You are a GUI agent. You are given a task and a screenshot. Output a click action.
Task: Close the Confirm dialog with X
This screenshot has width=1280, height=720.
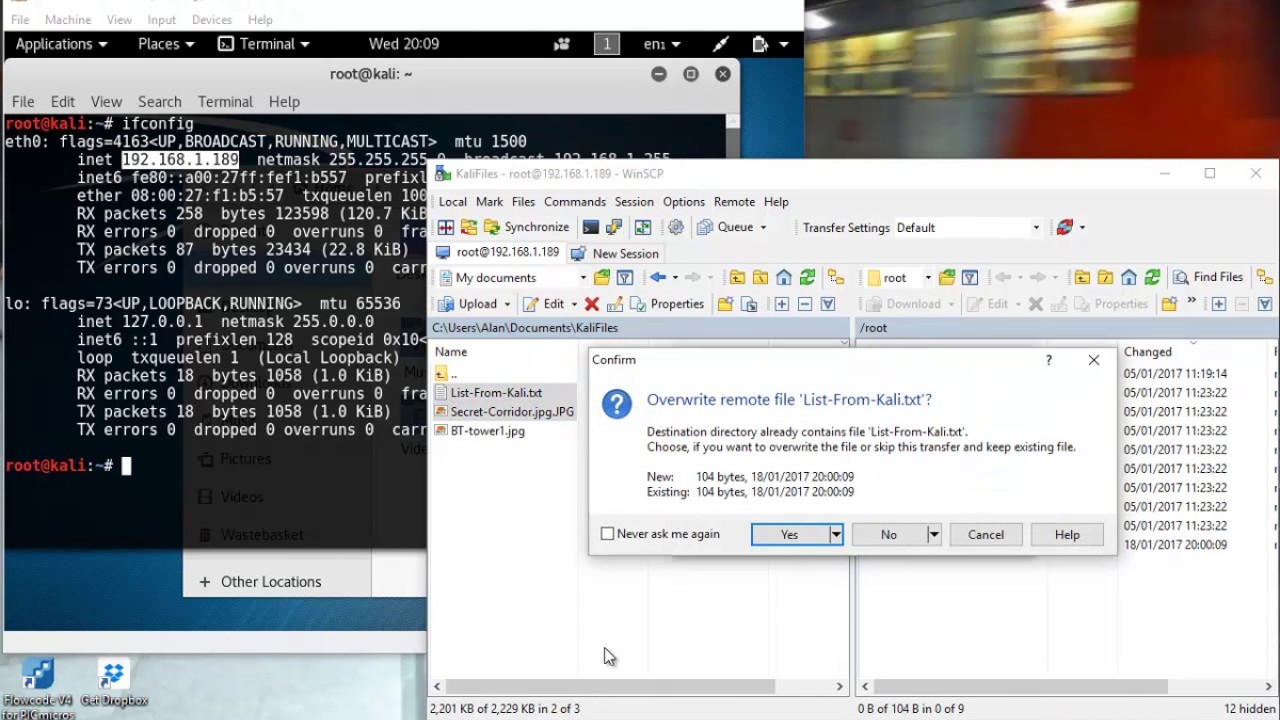[x=1094, y=360]
